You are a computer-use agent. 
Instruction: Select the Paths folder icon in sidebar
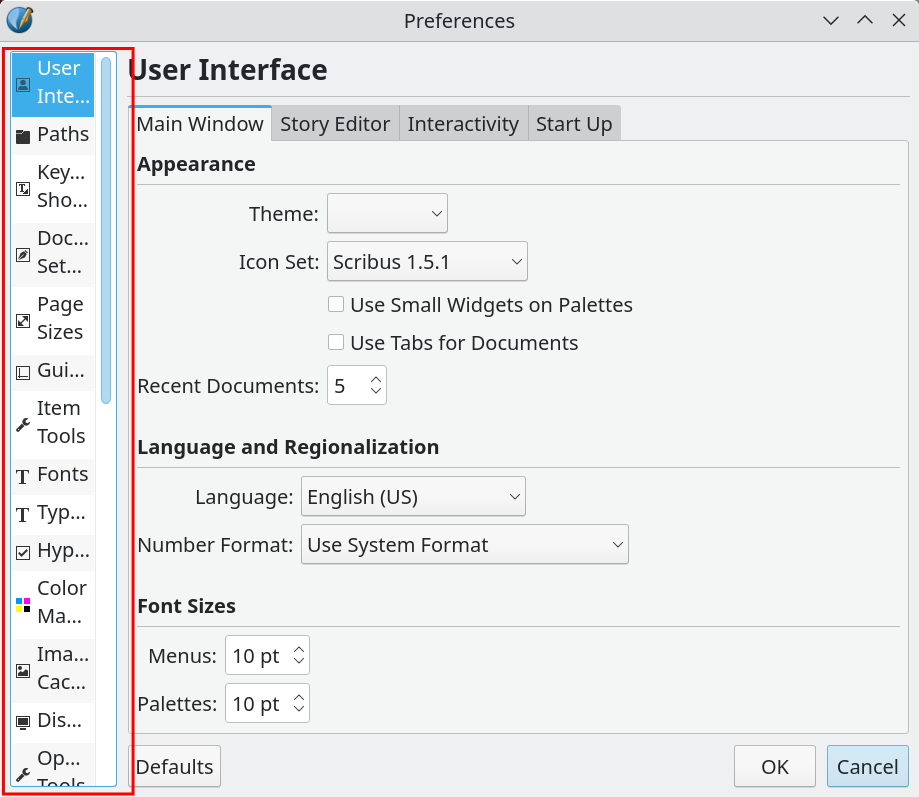click(23, 136)
